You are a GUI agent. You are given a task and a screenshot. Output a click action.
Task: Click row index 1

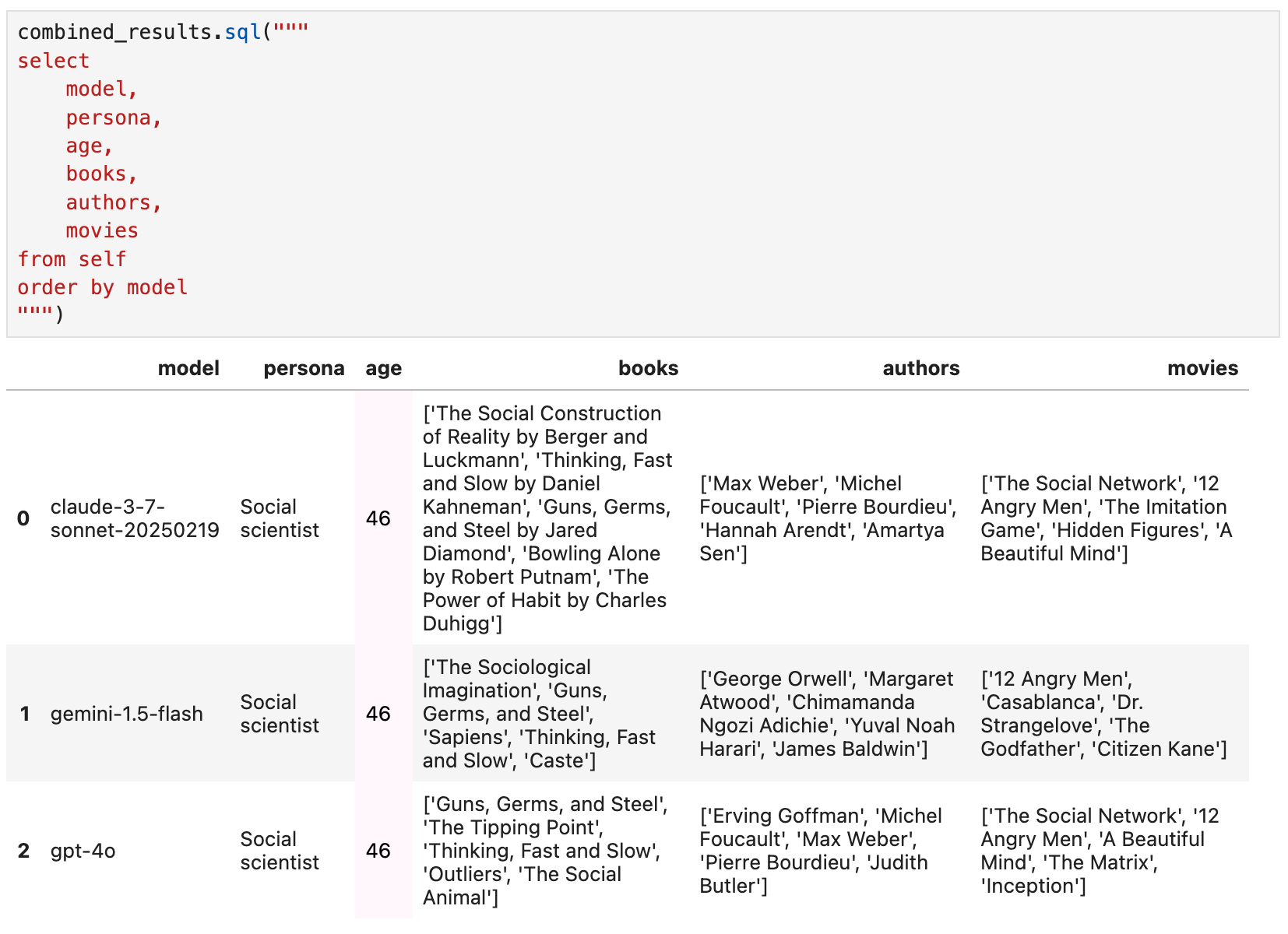(x=24, y=714)
